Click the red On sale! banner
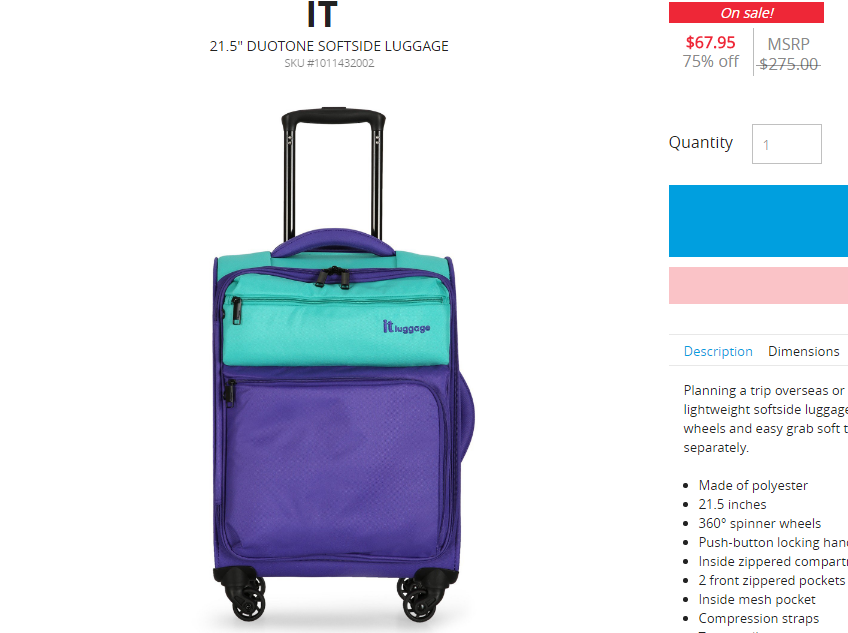Screen dimensions: 848x633 tap(746, 12)
